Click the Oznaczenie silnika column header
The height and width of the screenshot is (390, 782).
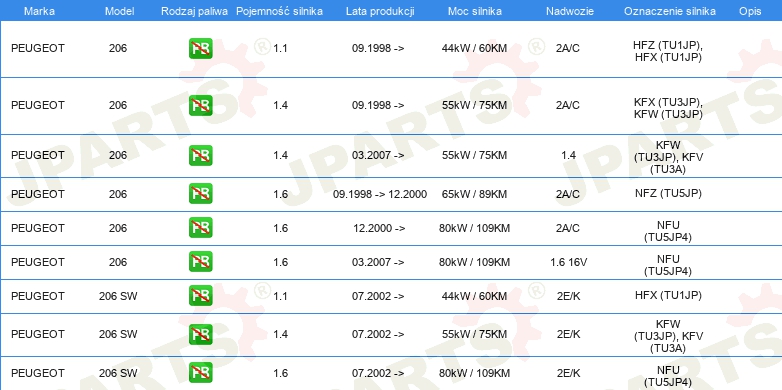click(670, 11)
